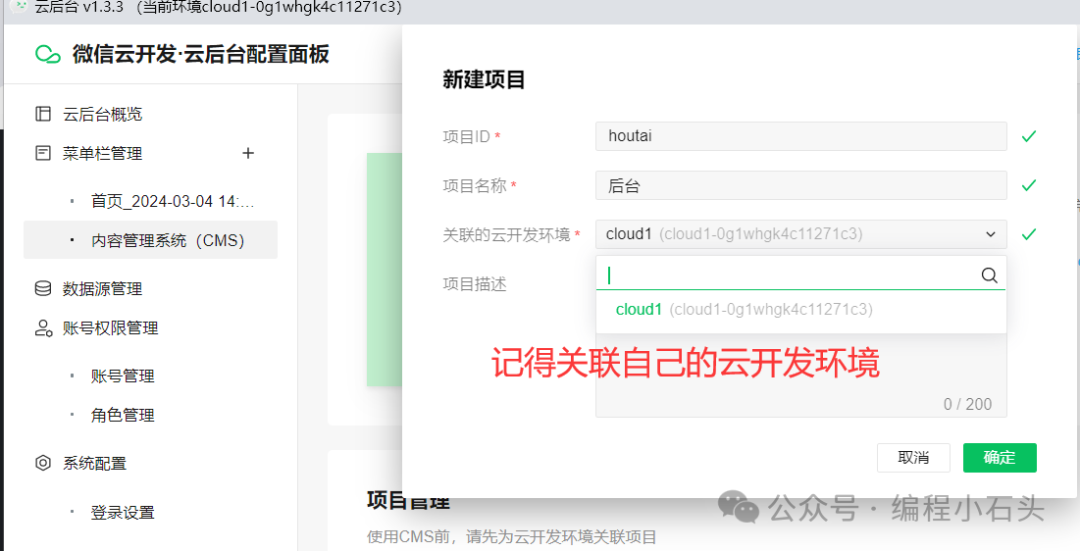
Task: Click the 微信云开发·云后台配置面板 heading
Action: coord(200,54)
